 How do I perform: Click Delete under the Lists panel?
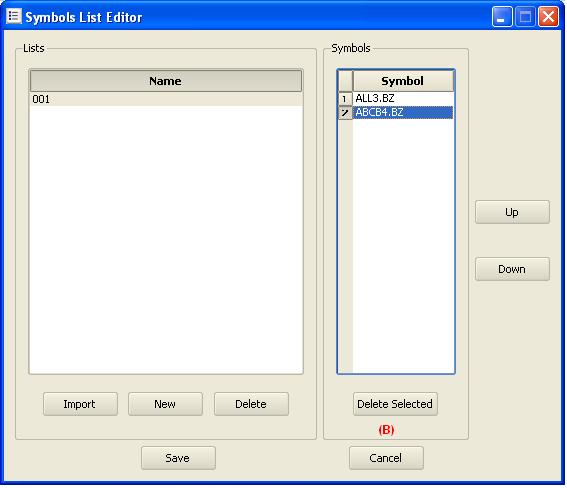click(x=251, y=404)
